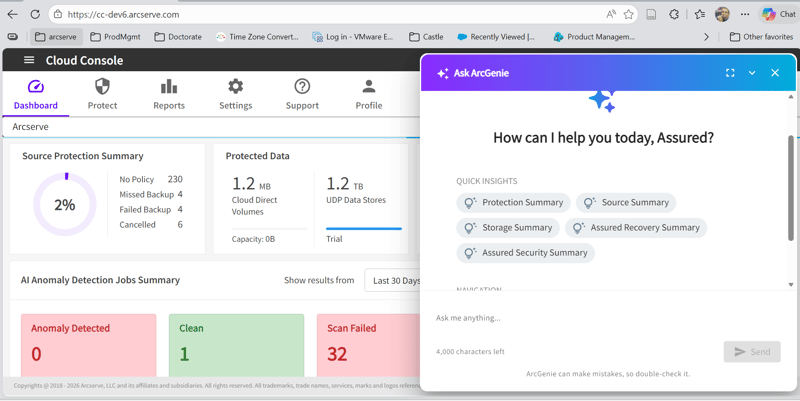
Task: Select Source Summary quick insight
Action: 626,203
